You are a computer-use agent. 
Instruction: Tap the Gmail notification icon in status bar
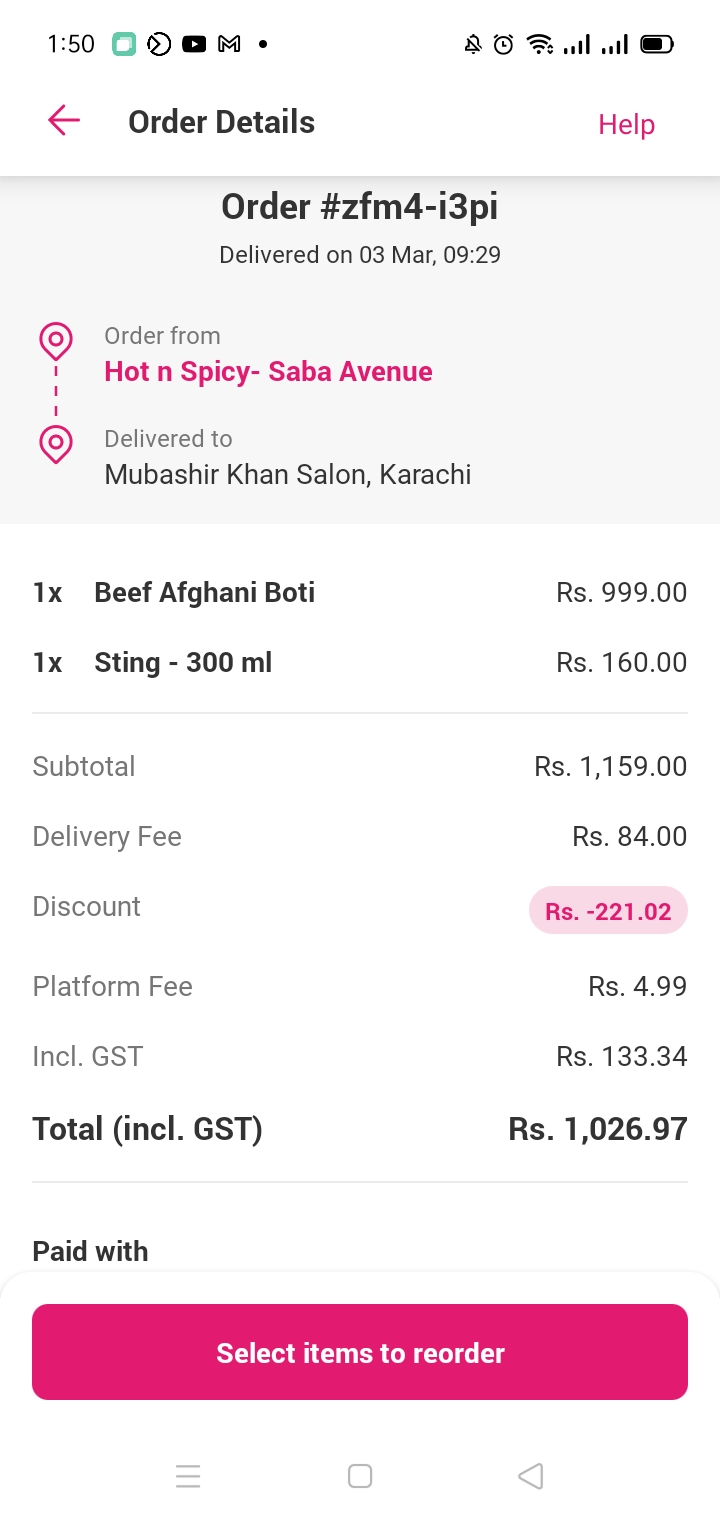pos(229,44)
